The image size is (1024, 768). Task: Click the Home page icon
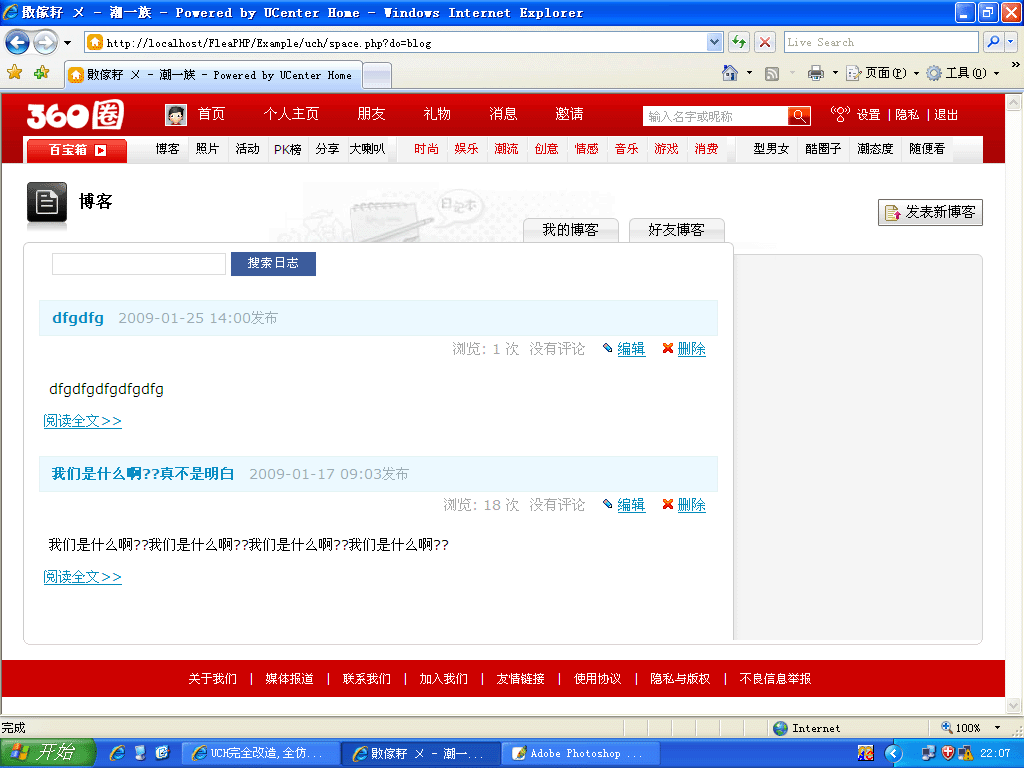click(730, 72)
